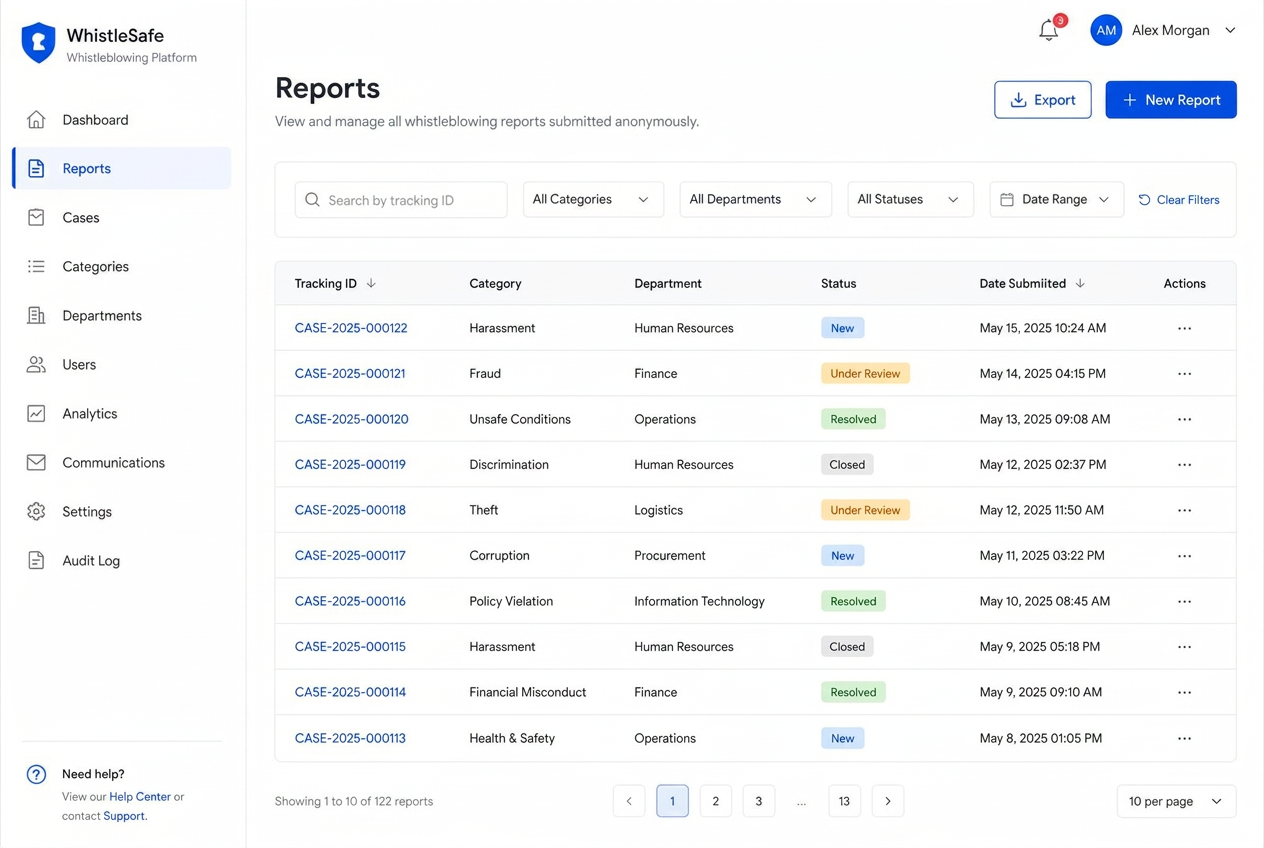Open Cases menu item
This screenshot has width=1264, height=848.
122,217
